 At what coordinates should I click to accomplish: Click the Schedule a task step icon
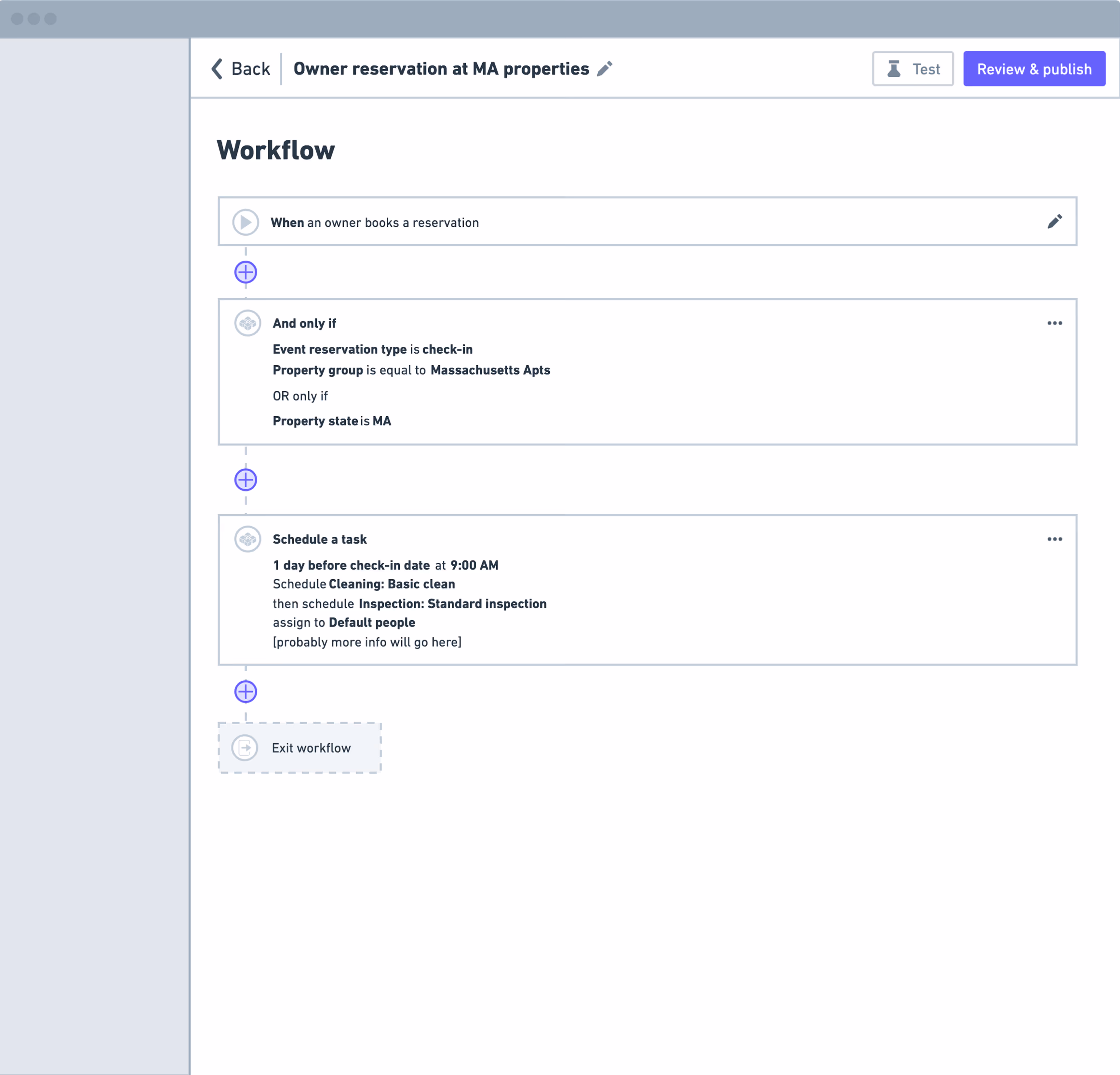[248, 539]
